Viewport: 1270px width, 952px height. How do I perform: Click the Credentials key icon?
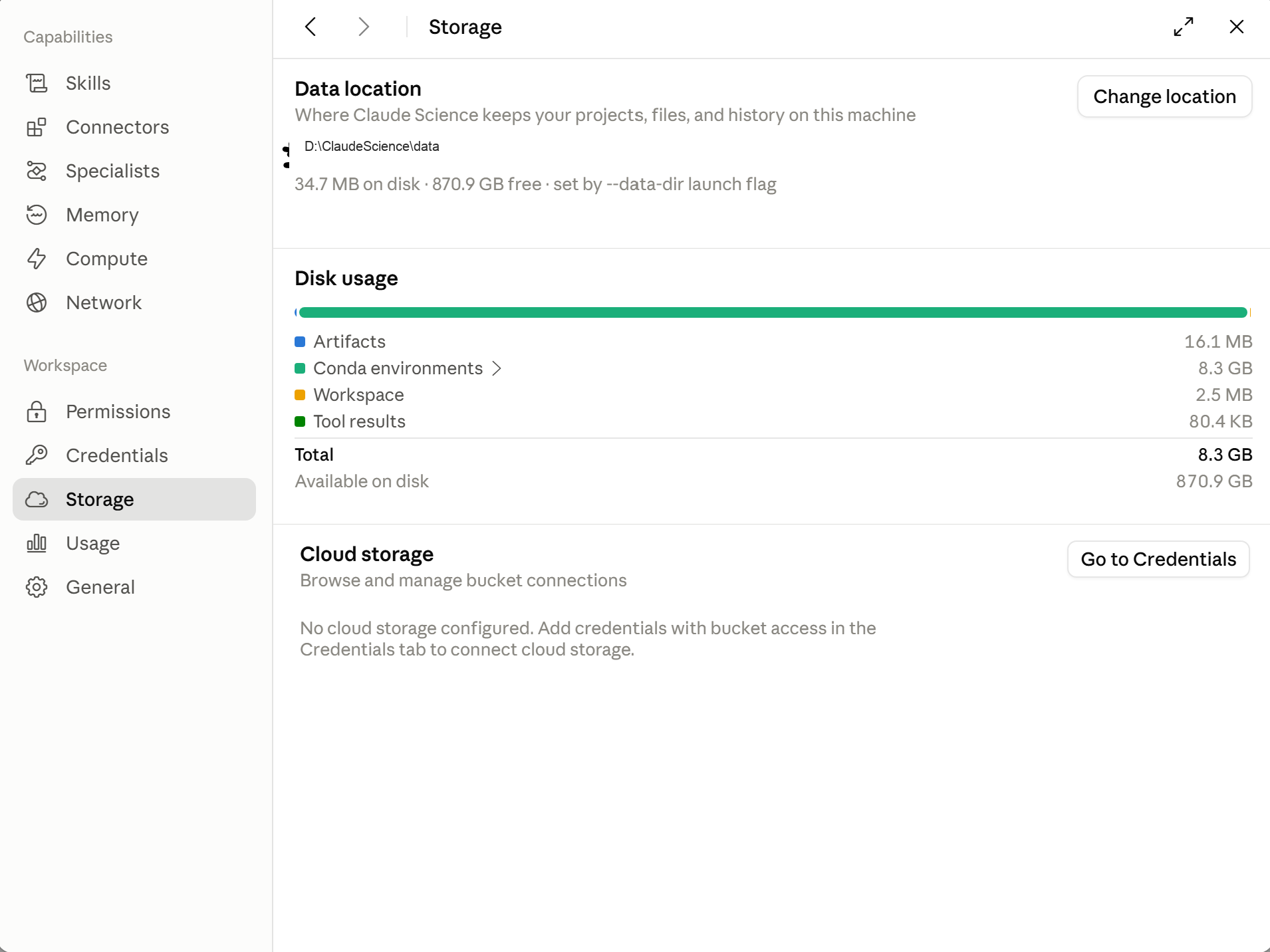(x=37, y=455)
